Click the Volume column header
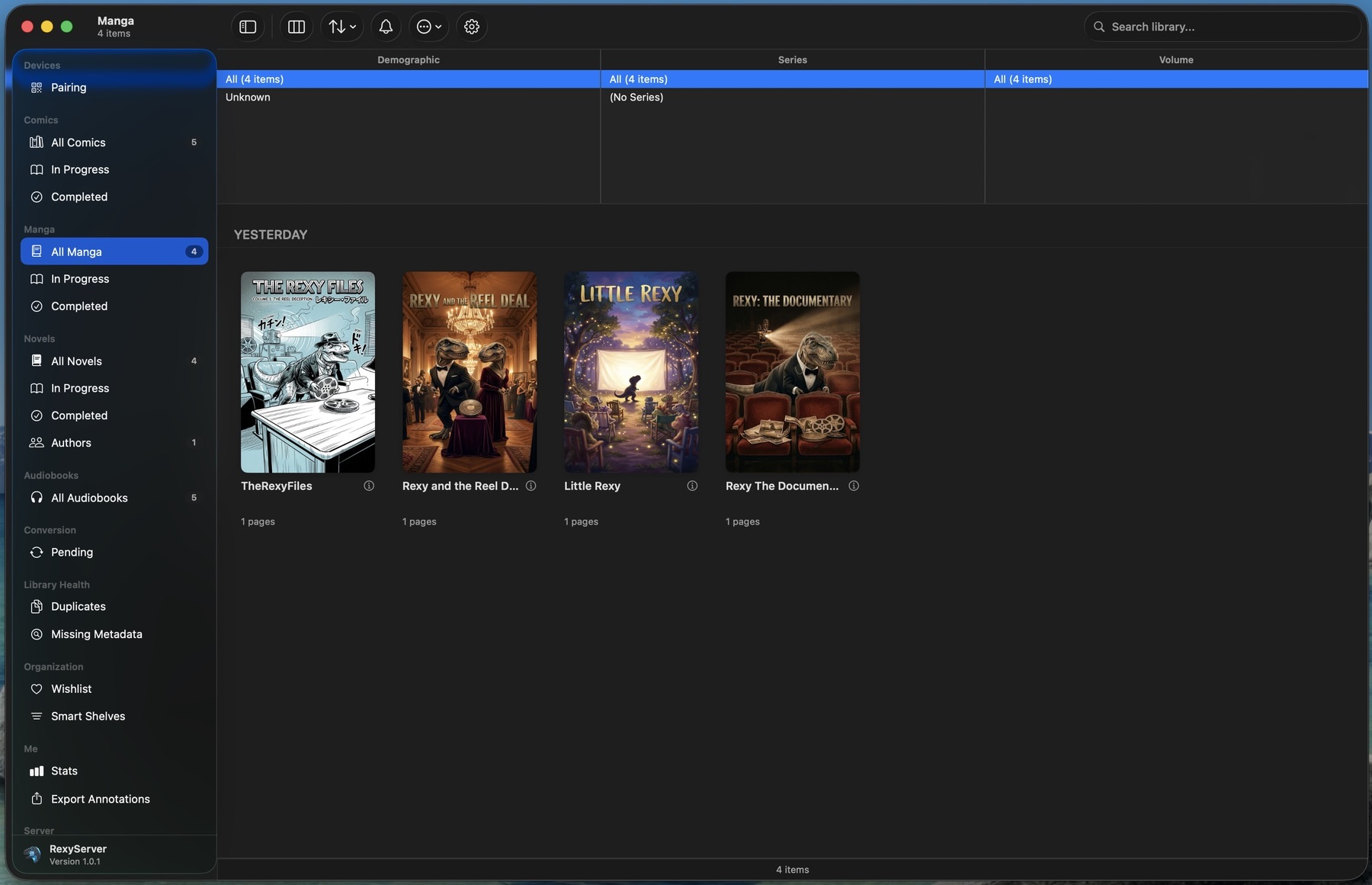The height and width of the screenshot is (885, 1372). pyautogui.click(x=1177, y=59)
